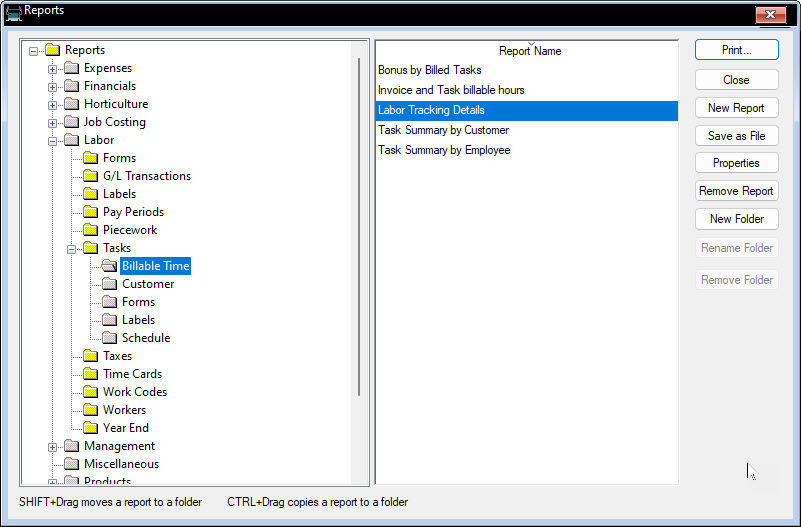Click the Job Costing folder icon

pyautogui.click(x=71, y=122)
